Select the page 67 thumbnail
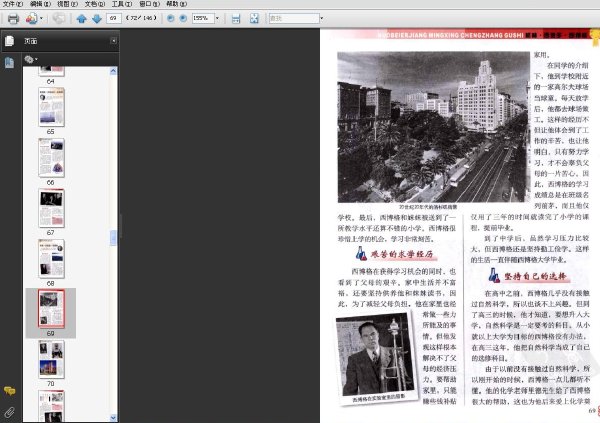This screenshot has height=423, width=600. (x=51, y=208)
